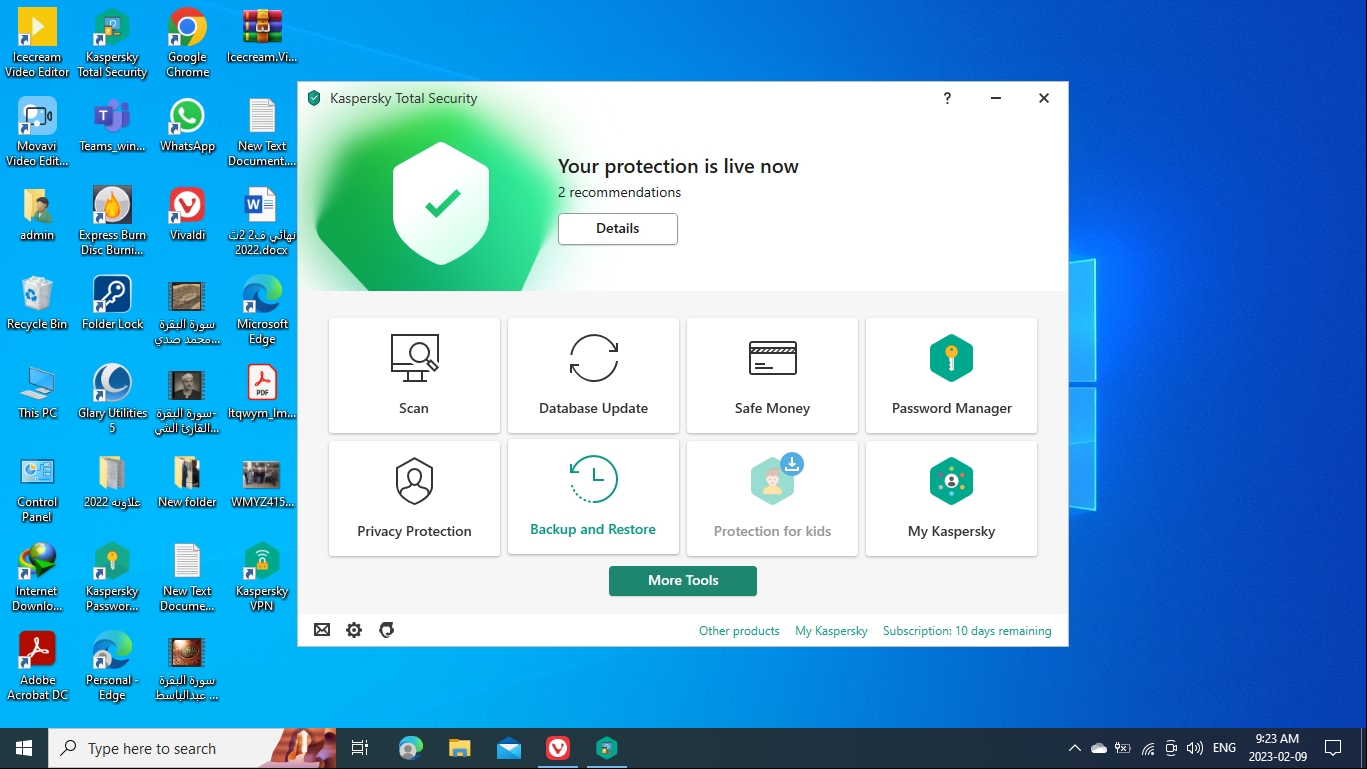Click the support headset icon
The image size is (1367, 769).
click(x=387, y=630)
